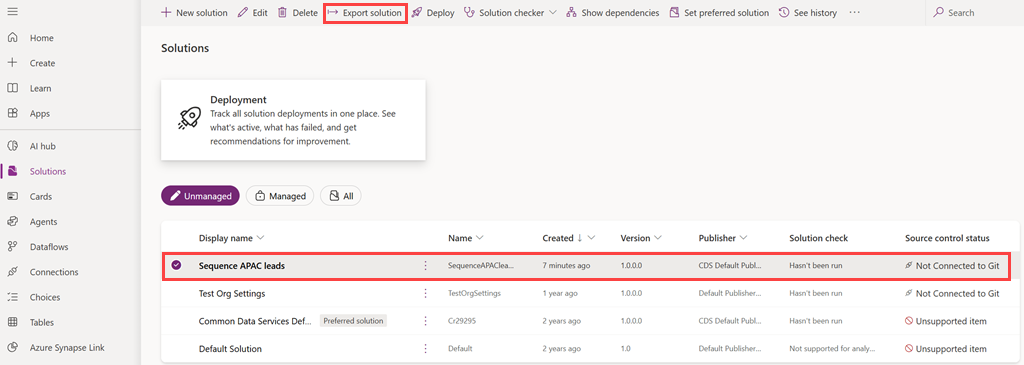Open more actions for Default Solution
The height and width of the screenshot is (365, 1024).
426,349
